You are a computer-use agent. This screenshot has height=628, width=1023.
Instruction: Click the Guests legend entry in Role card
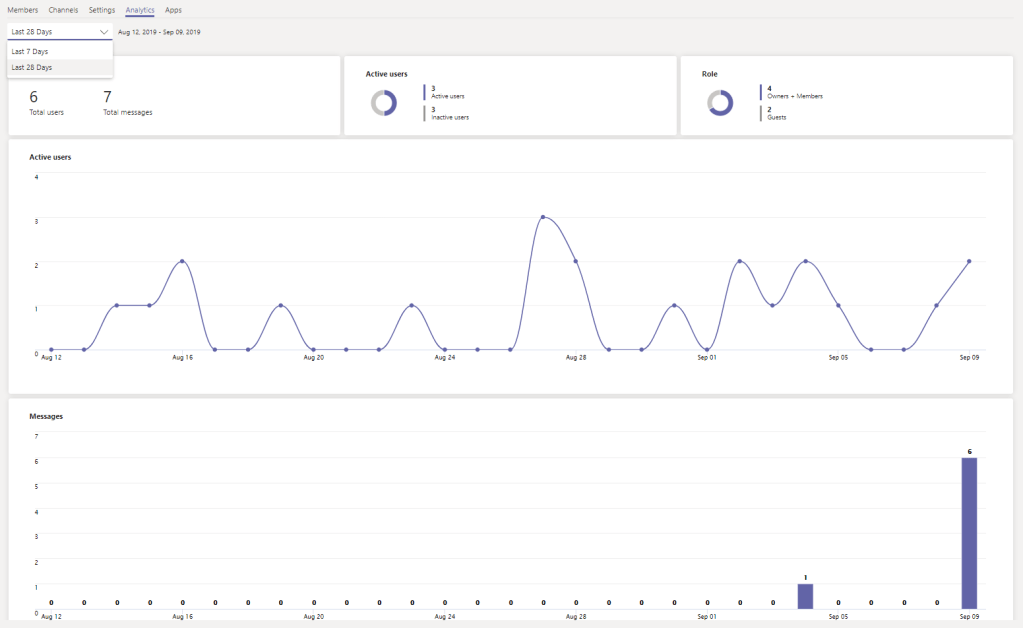(776, 113)
